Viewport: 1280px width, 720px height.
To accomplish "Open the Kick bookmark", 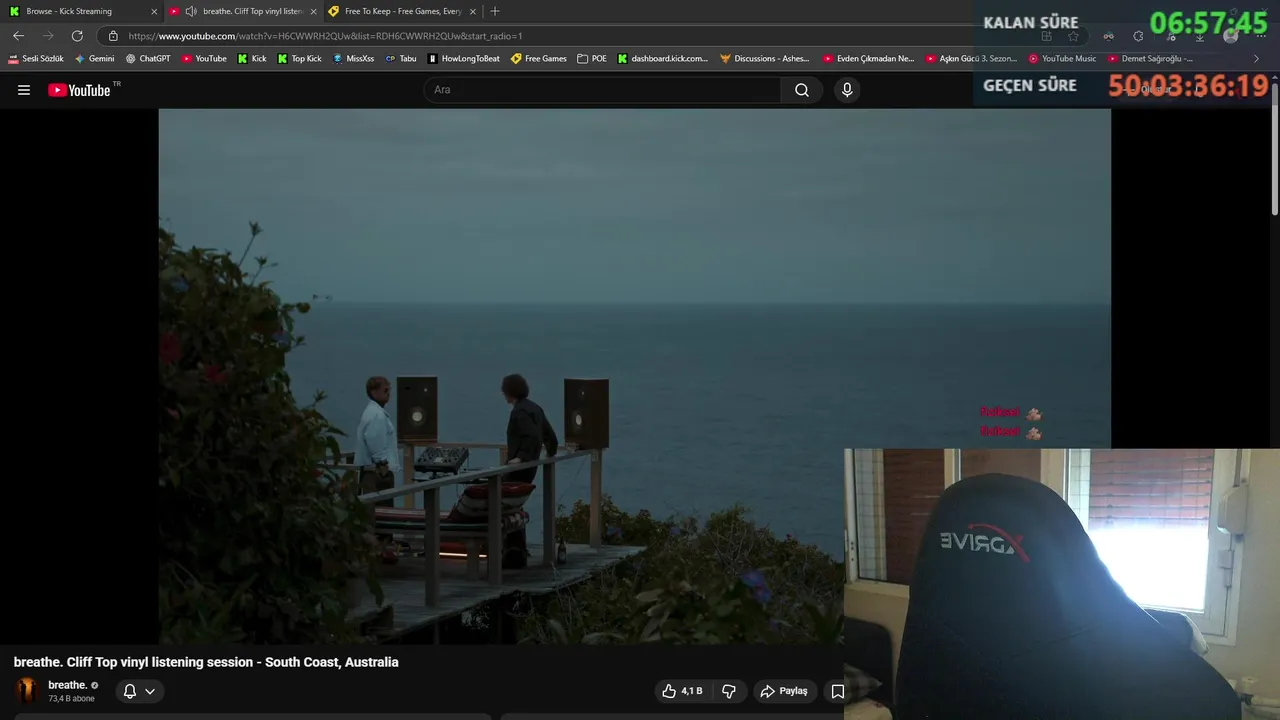I will pyautogui.click(x=252, y=59).
